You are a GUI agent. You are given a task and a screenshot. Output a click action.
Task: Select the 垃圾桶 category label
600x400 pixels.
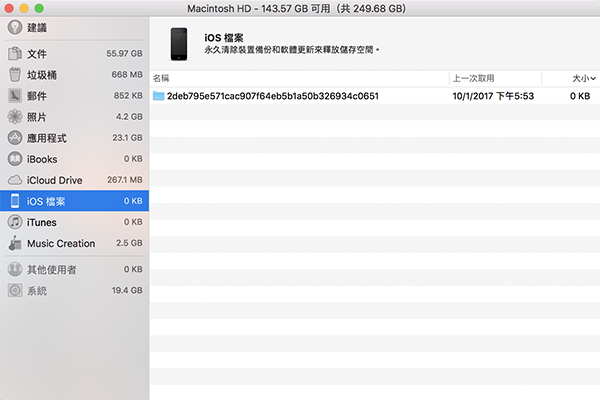tap(42, 75)
